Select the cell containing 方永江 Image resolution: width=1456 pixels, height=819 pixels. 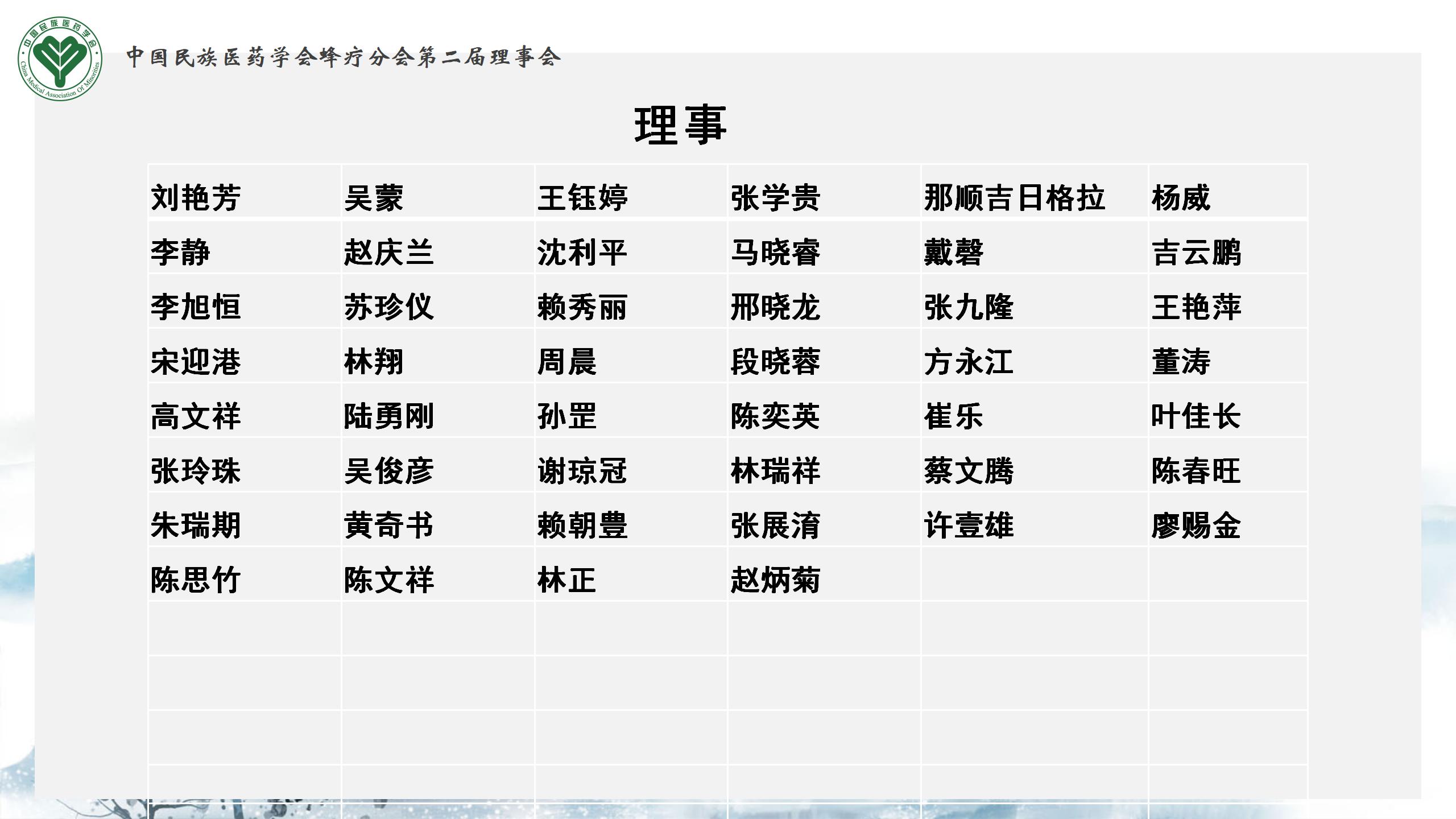pos(969,362)
